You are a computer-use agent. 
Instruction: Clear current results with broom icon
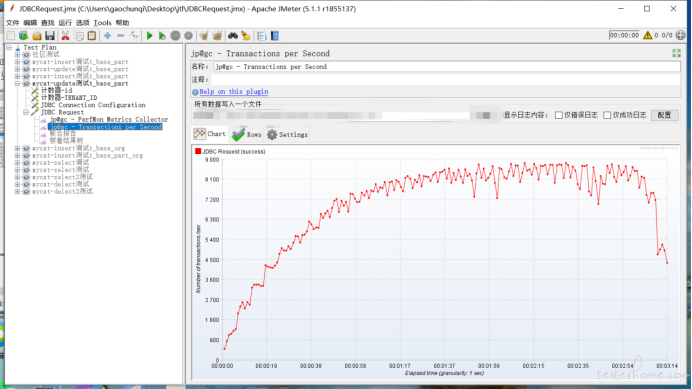(x=203, y=36)
